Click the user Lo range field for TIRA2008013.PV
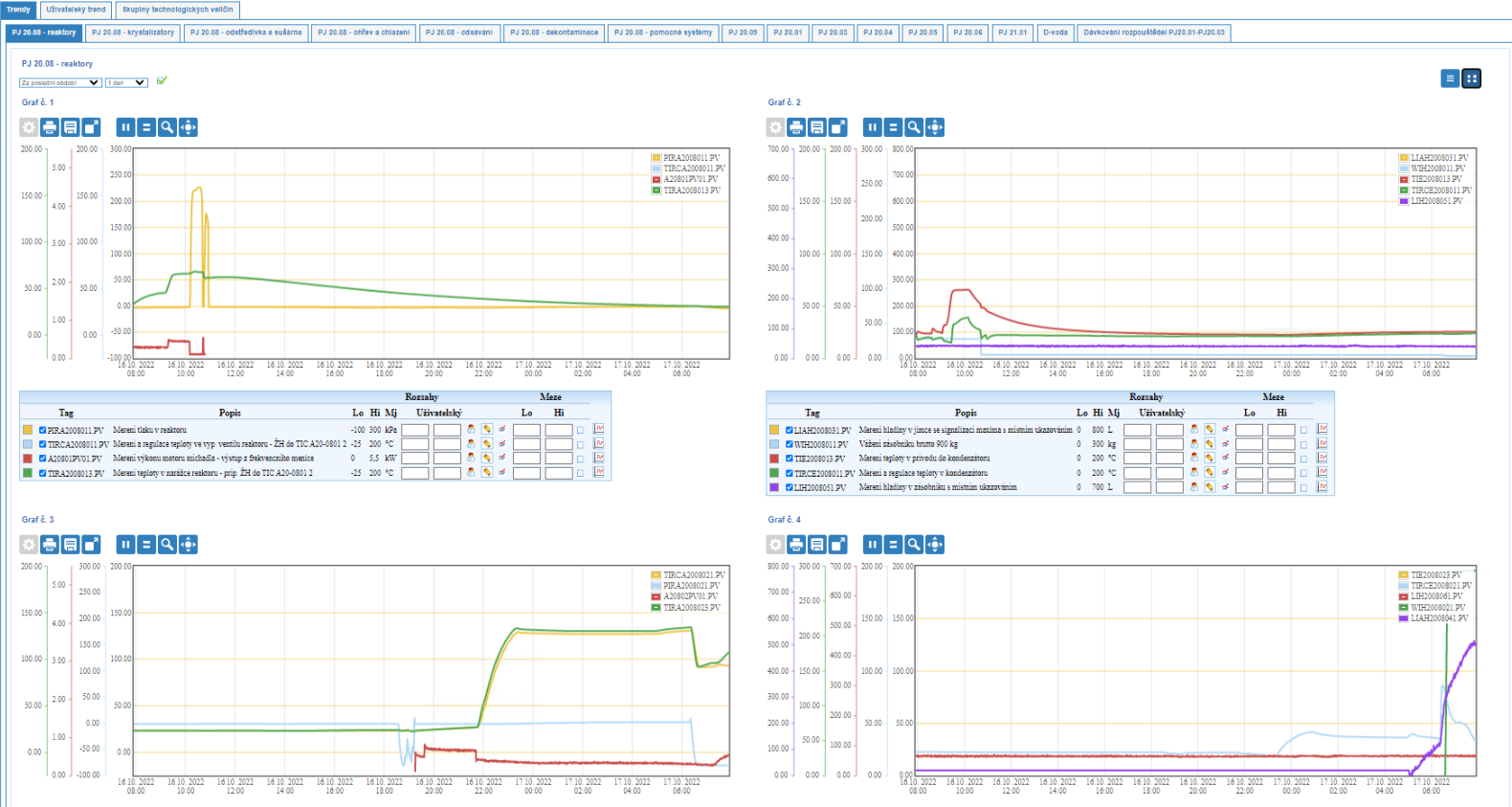This screenshot has height=807, width=1512. 414,473
